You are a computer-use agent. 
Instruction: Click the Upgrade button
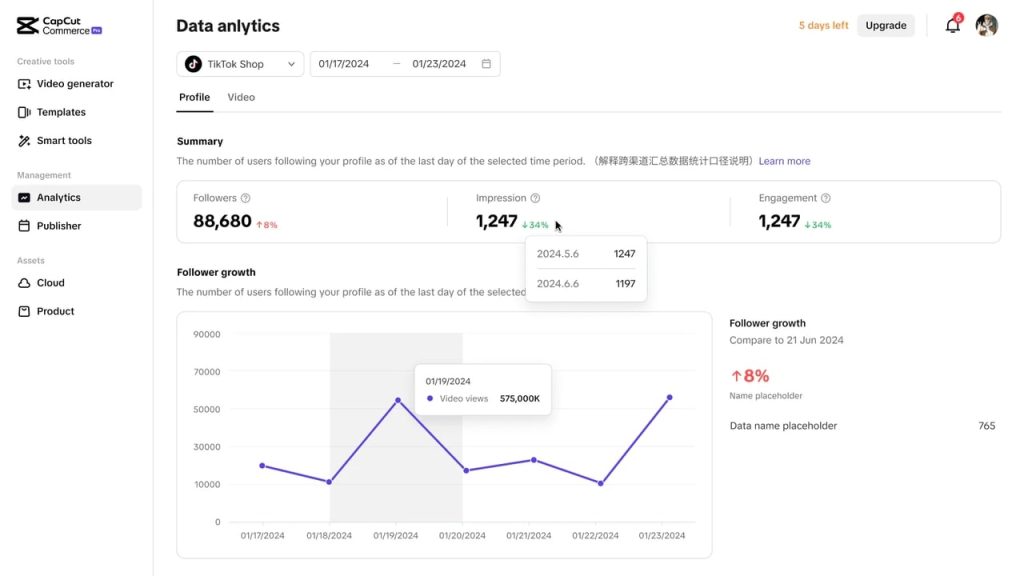(885, 26)
